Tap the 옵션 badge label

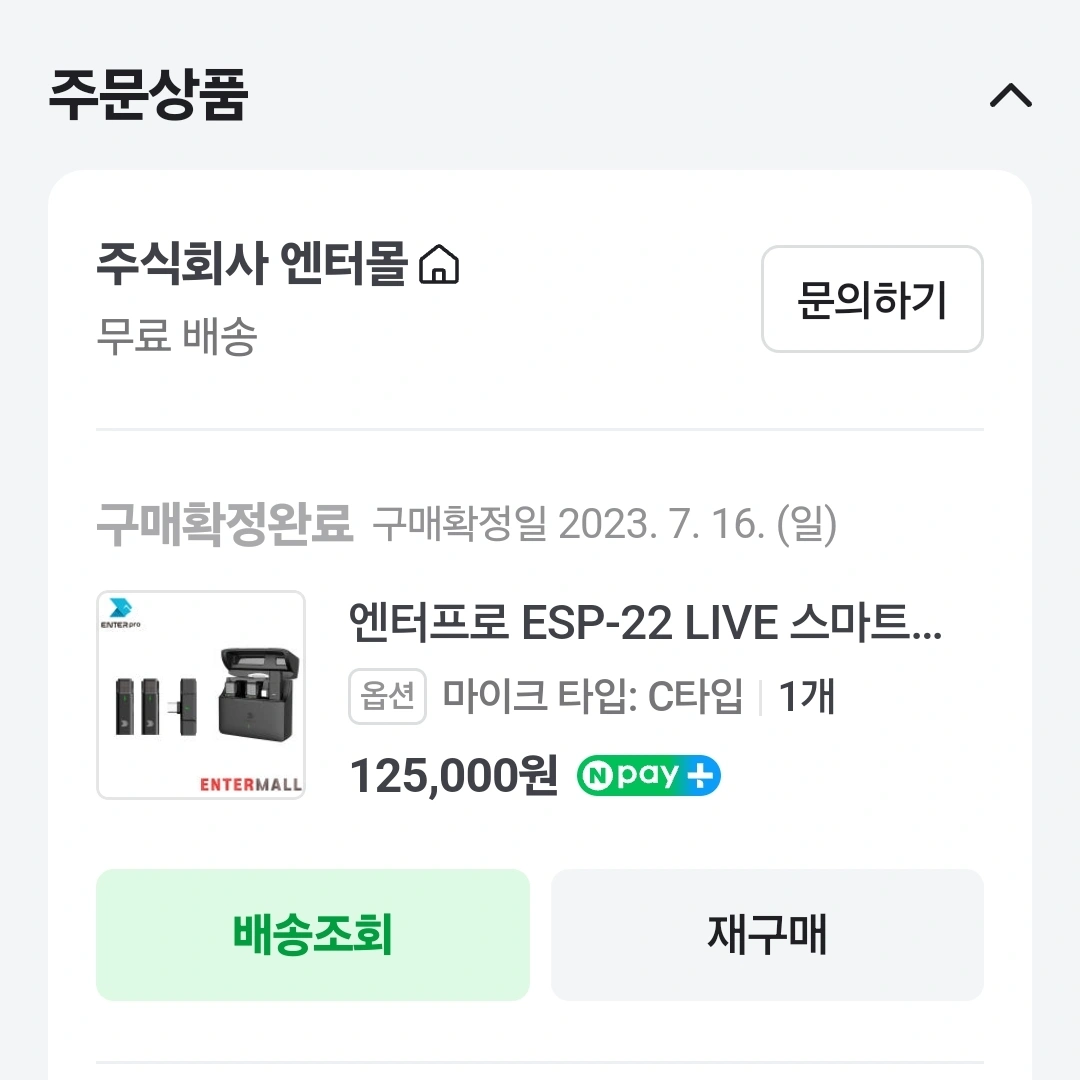387,696
